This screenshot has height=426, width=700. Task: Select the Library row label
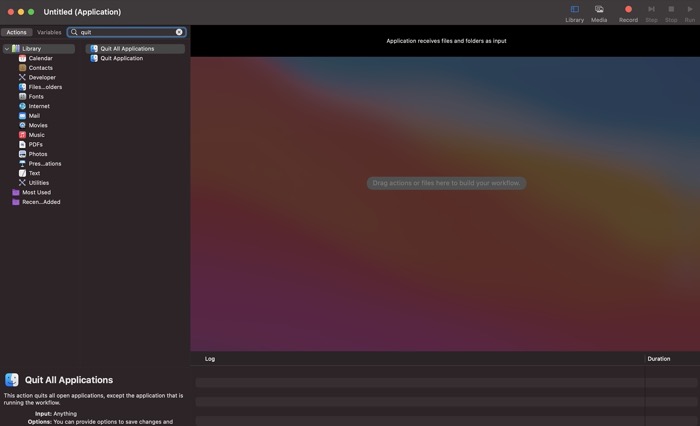(32, 49)
